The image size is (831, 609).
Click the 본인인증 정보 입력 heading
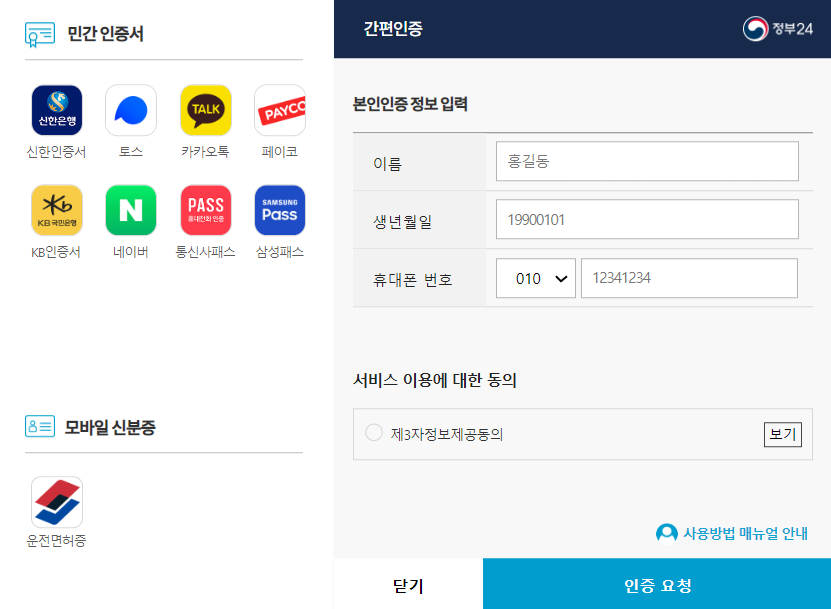(410, 104)
